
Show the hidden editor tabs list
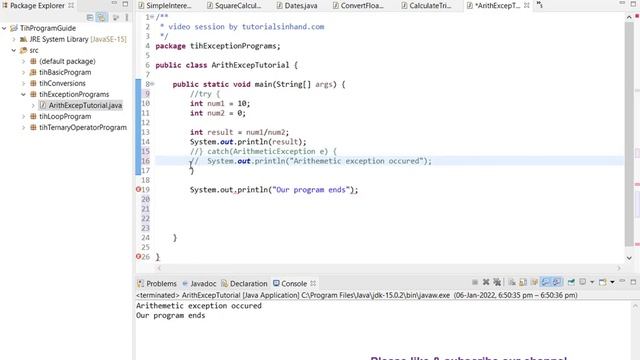(540, 5)
